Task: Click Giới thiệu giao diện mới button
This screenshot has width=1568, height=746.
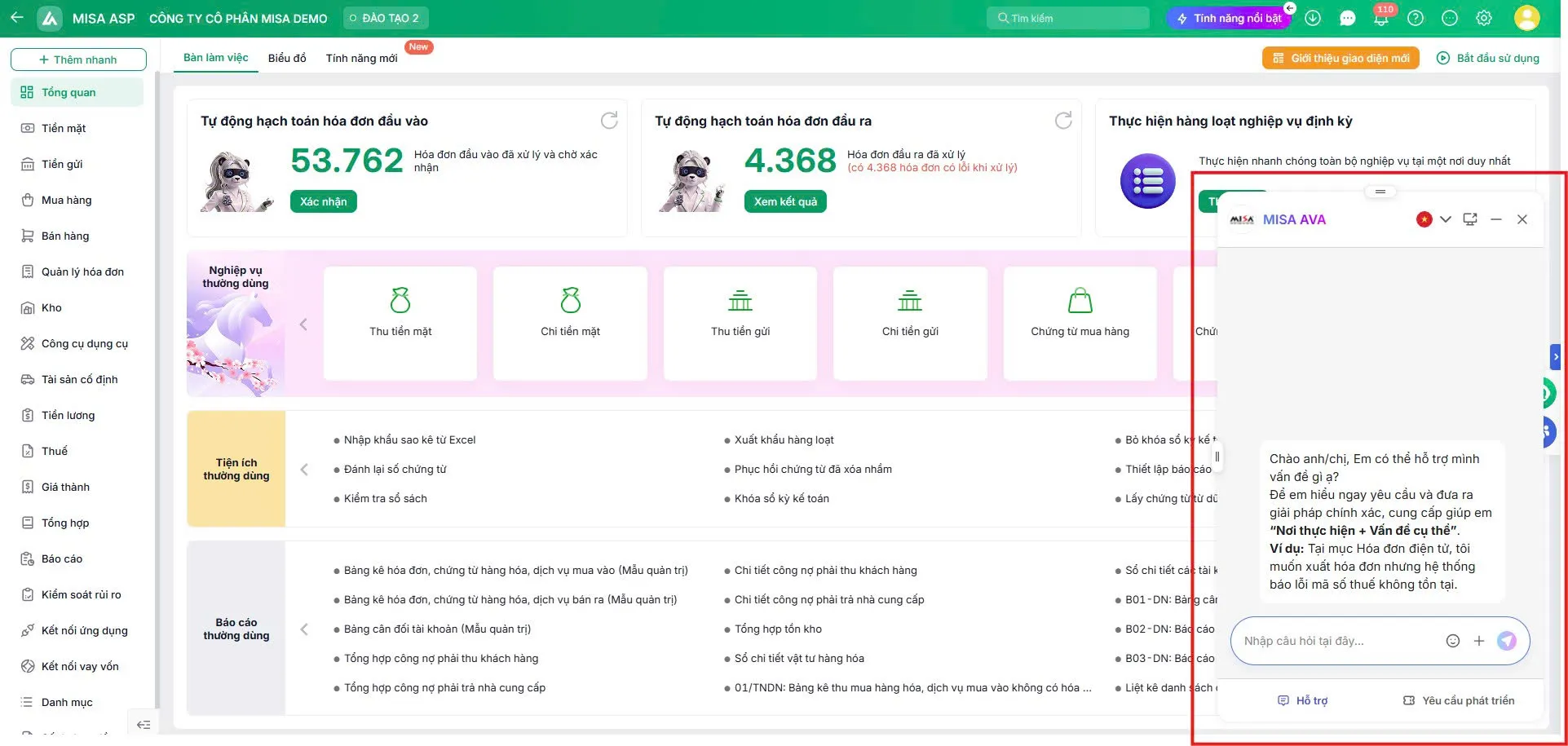Action: (1341, 58)
